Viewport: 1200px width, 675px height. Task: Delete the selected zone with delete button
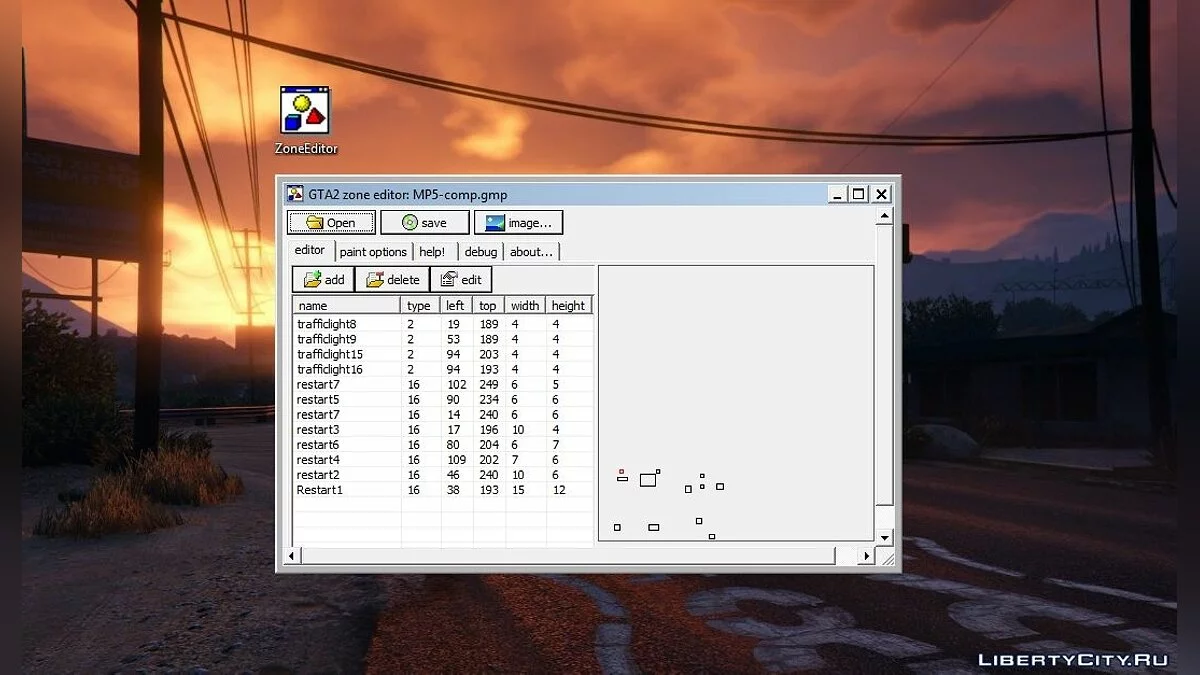click(392, 280)
